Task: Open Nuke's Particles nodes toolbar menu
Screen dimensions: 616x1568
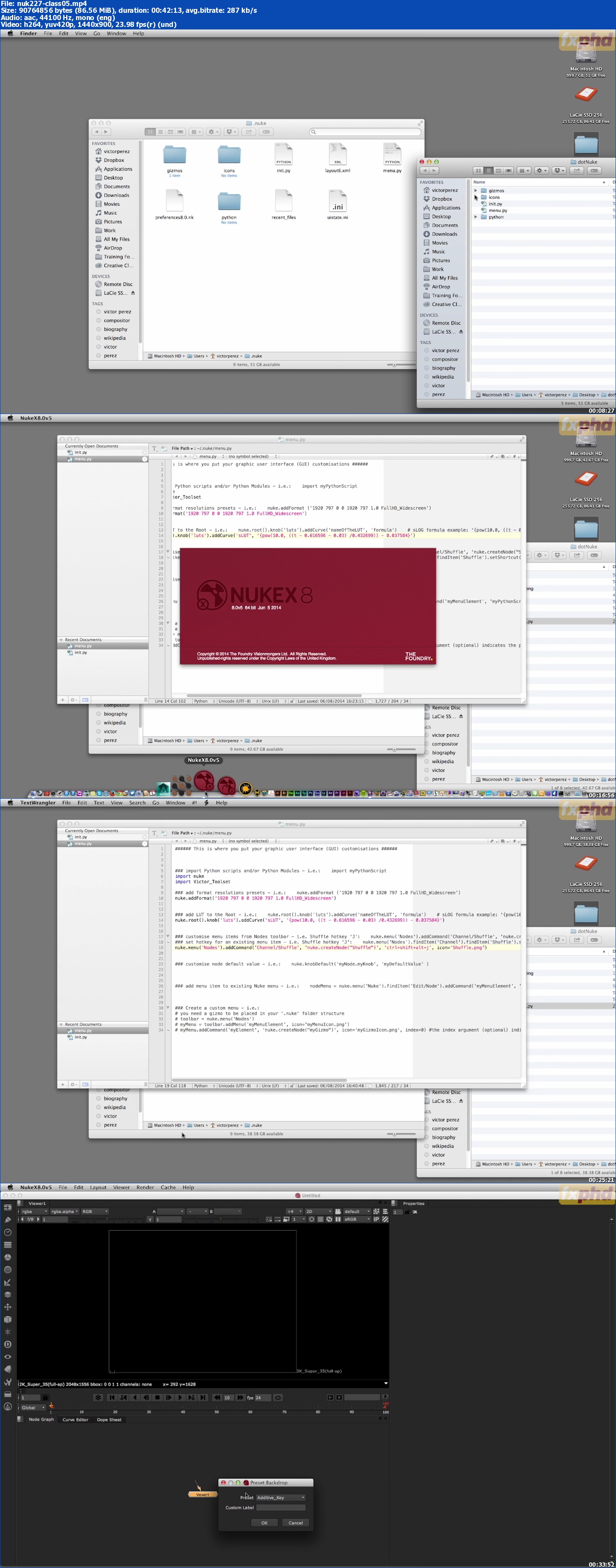Action: coord(8,1332)
